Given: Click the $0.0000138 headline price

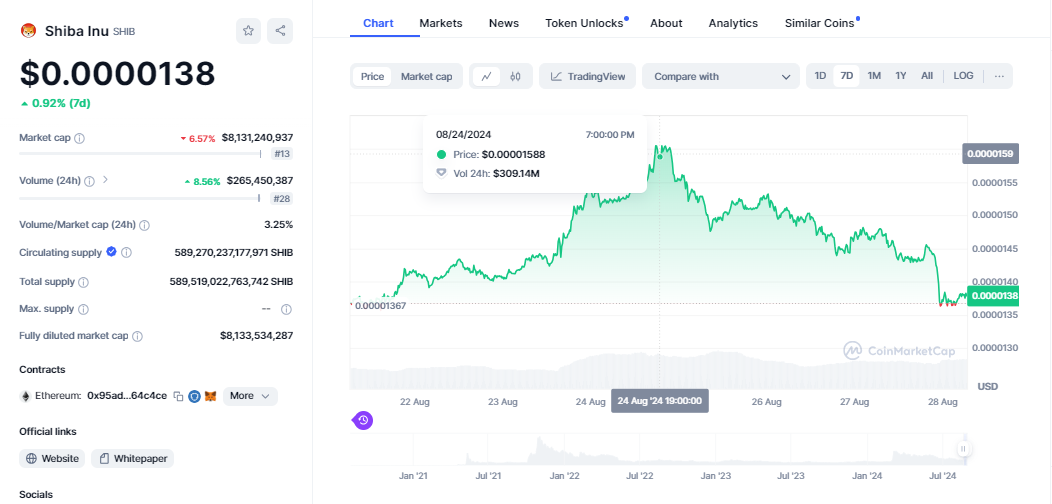Looking at the screenshot, I should point(117,74).
